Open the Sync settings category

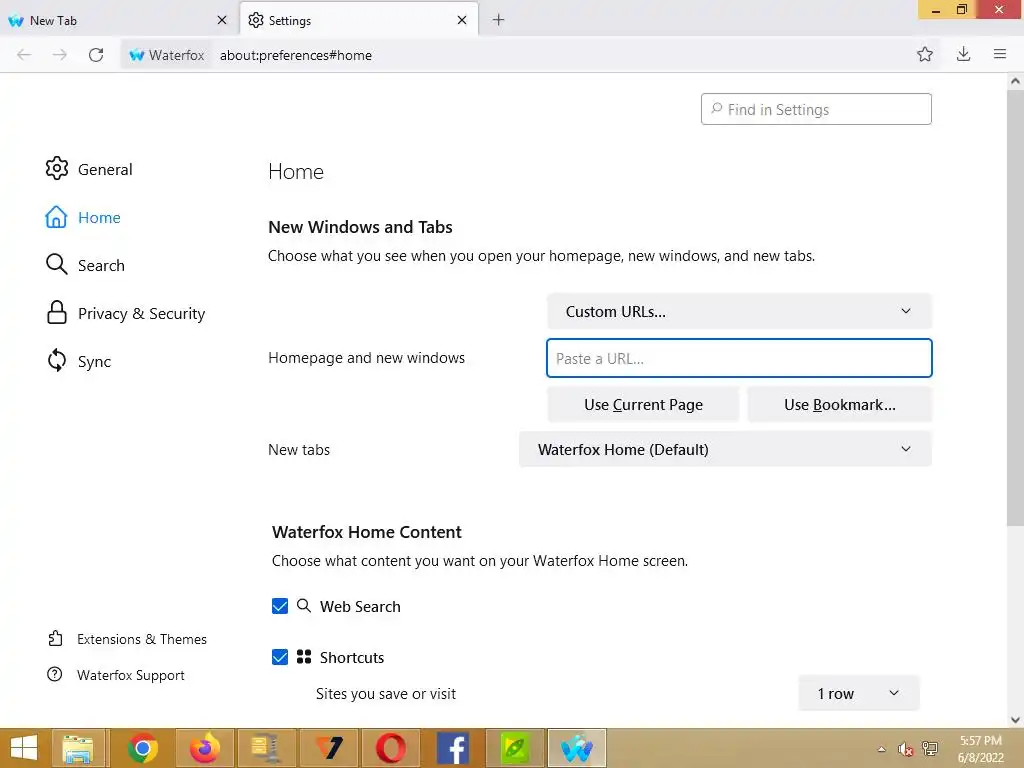point(78,361)
